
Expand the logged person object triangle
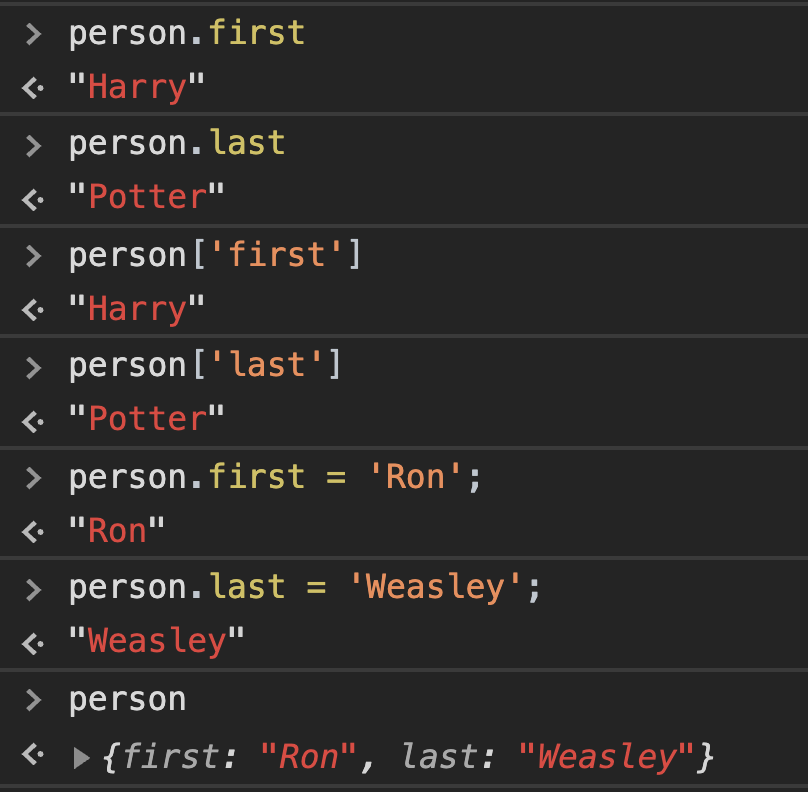[82, 758]
